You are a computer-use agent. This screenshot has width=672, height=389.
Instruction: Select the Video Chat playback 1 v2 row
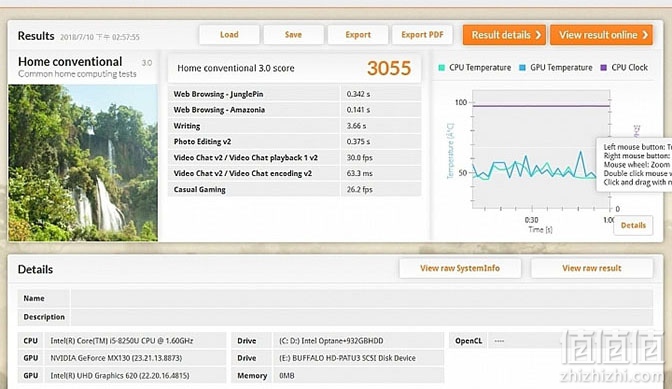(x=294, y=157)
